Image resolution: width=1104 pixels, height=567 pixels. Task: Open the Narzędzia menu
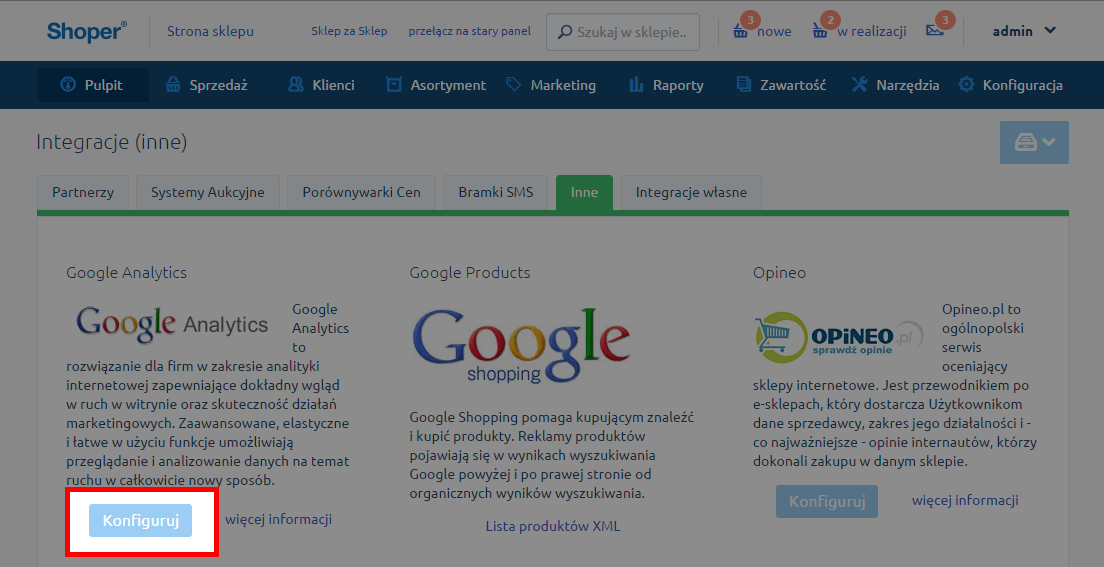coord(896,85)
